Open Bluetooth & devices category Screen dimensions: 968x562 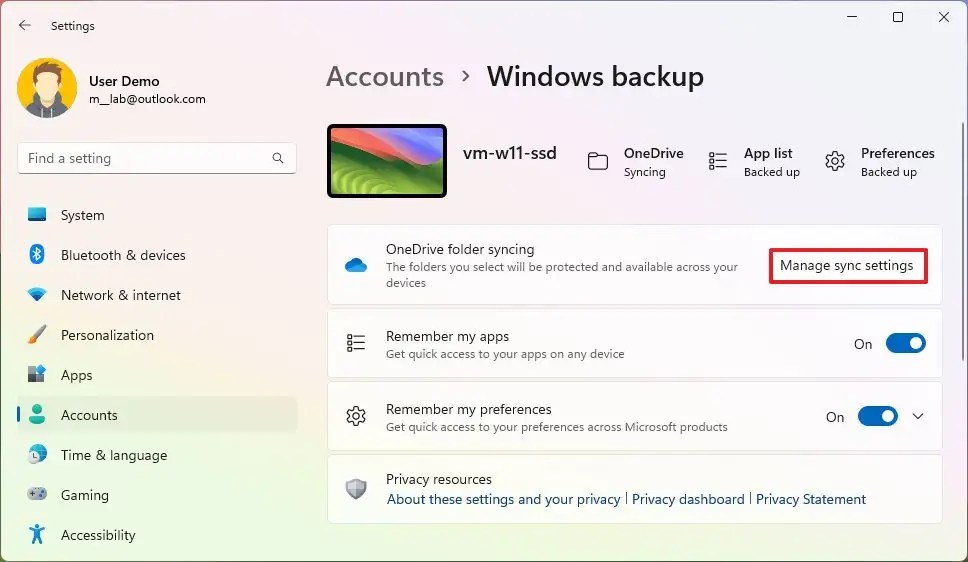(157, 255)
